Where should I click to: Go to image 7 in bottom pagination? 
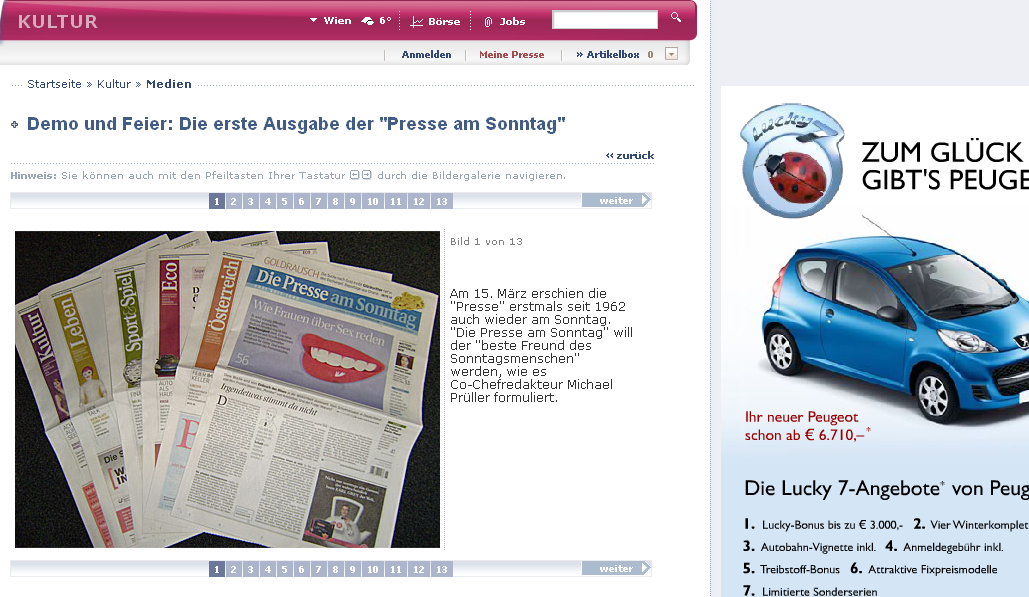pos(319,569)
